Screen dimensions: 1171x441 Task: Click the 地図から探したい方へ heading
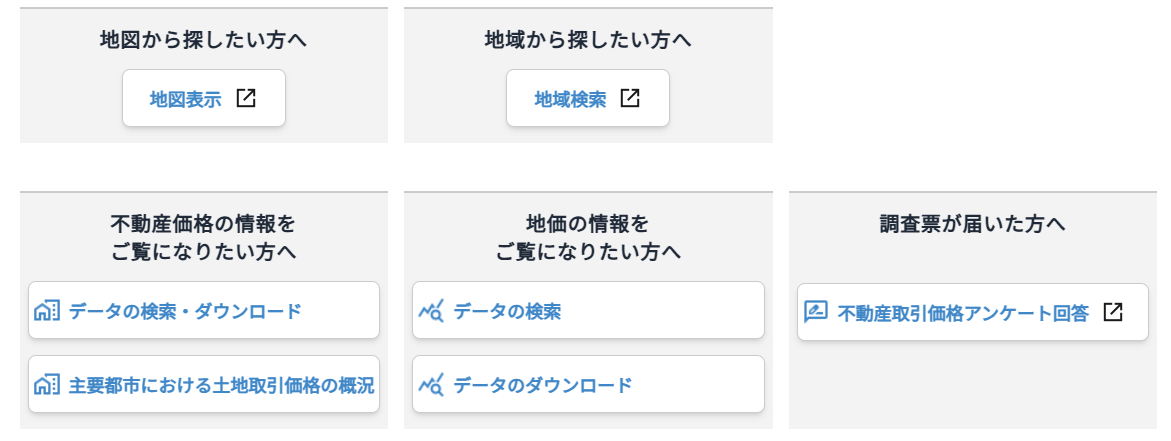click(203, 40)
